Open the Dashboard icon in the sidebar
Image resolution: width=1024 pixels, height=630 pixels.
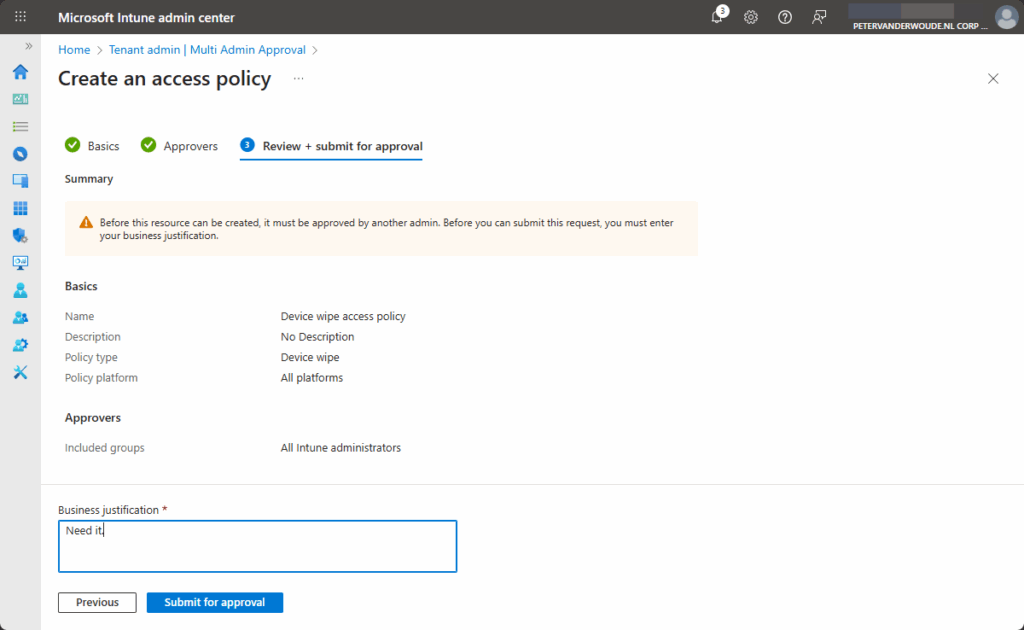(20, 99)
